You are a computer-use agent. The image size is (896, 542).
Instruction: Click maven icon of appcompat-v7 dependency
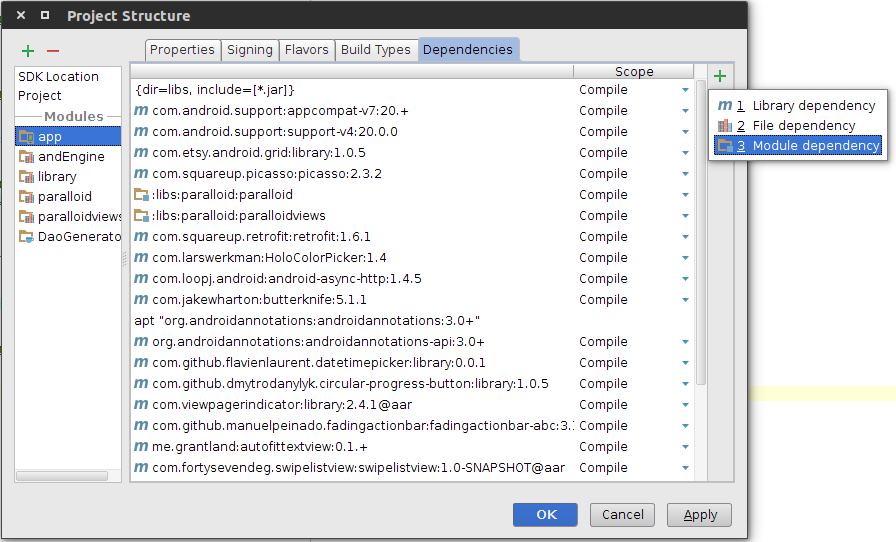point(141,110)
